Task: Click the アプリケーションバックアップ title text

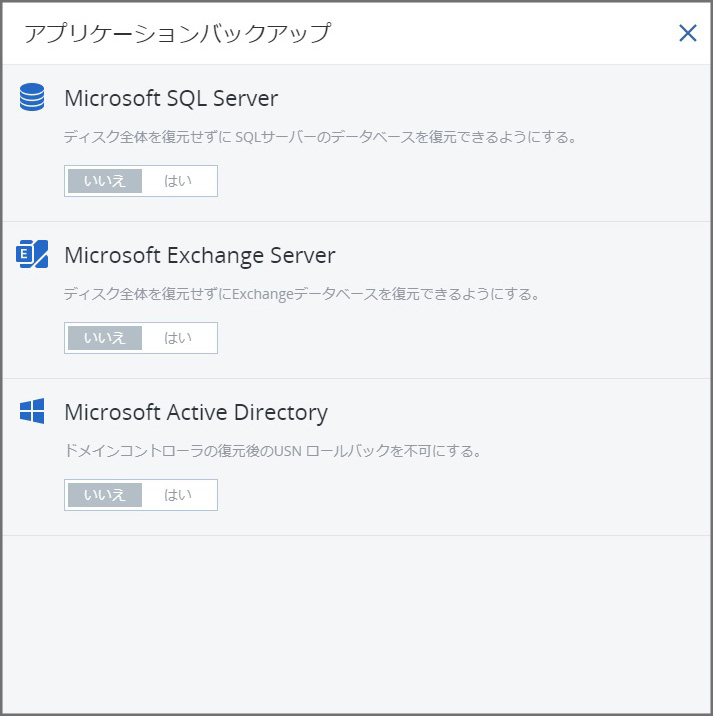Action: [177, 33]
